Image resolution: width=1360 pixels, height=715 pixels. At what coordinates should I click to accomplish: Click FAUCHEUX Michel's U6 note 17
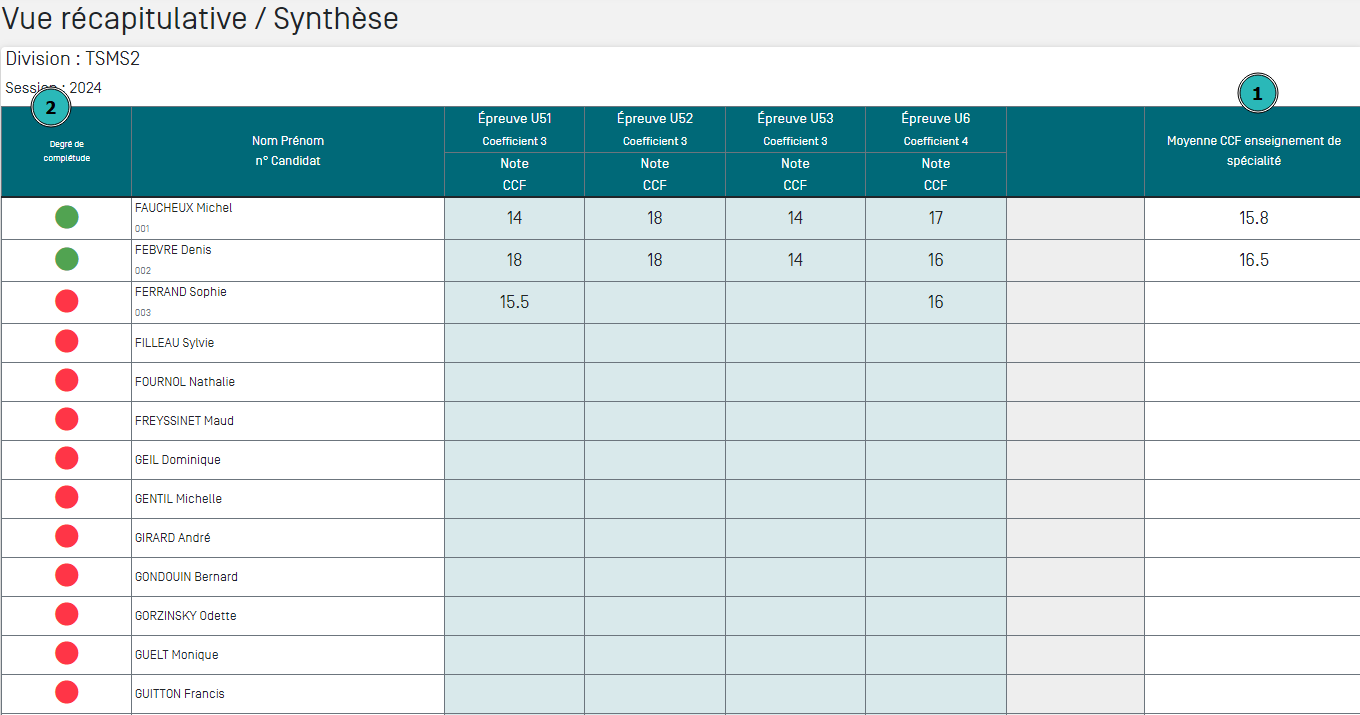point(935,218)
